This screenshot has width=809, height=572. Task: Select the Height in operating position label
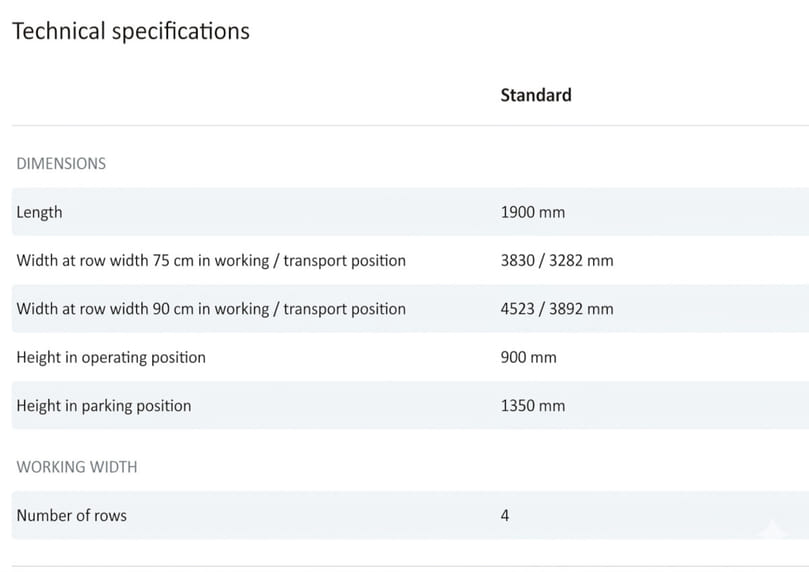(111, 358)
